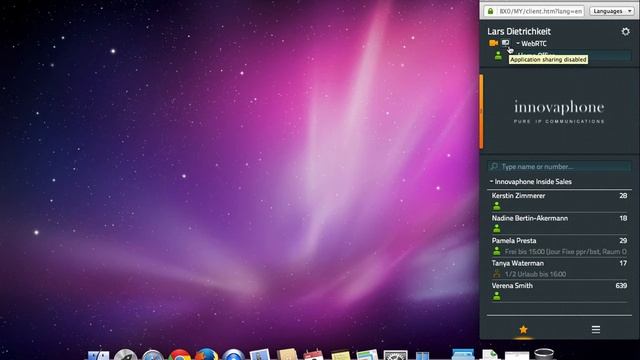
Task: Open Finder from the Dock
Action: click(x=98, y=355)
